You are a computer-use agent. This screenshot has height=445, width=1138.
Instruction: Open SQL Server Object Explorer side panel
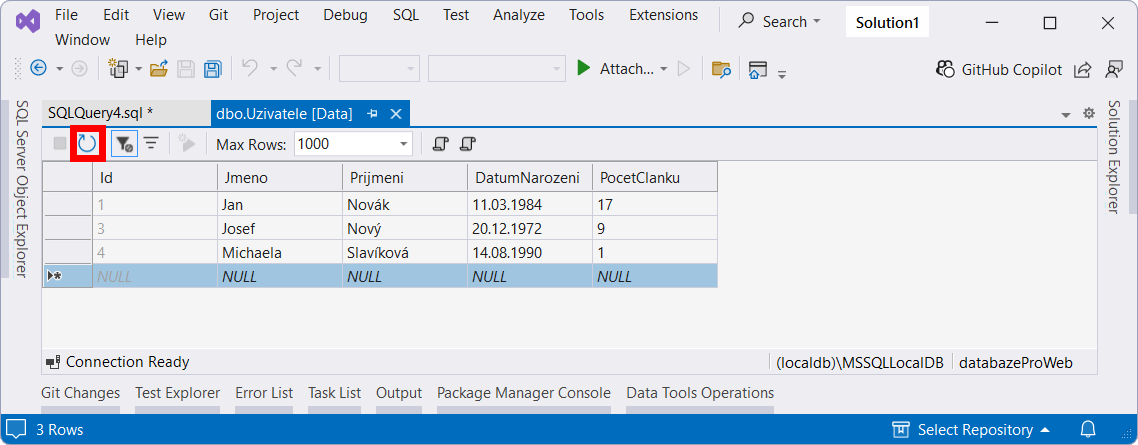22,189
